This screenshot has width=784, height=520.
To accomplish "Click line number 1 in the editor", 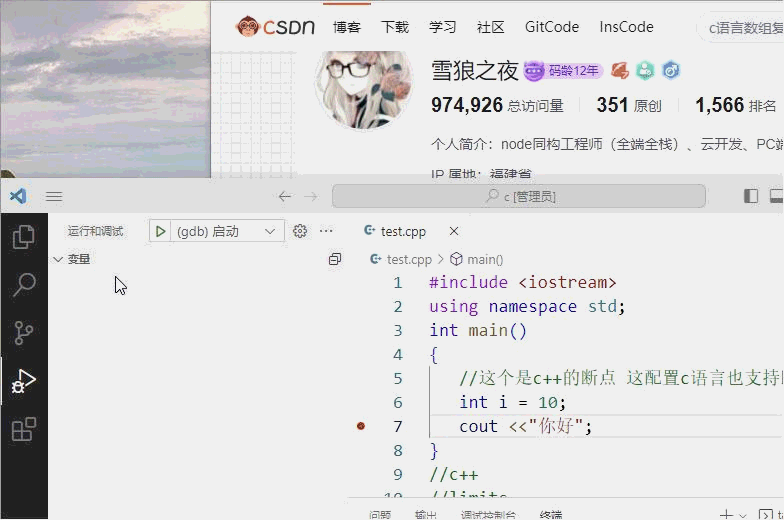I will click(x=398, y=282).
